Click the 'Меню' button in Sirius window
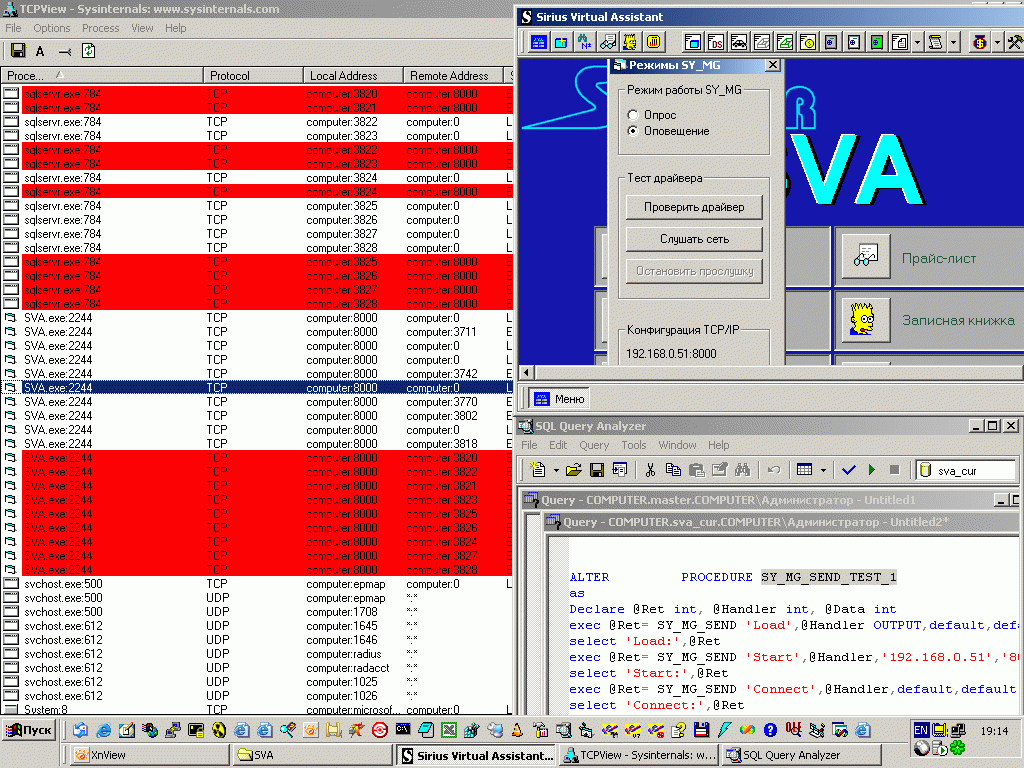 click(559, 399)
